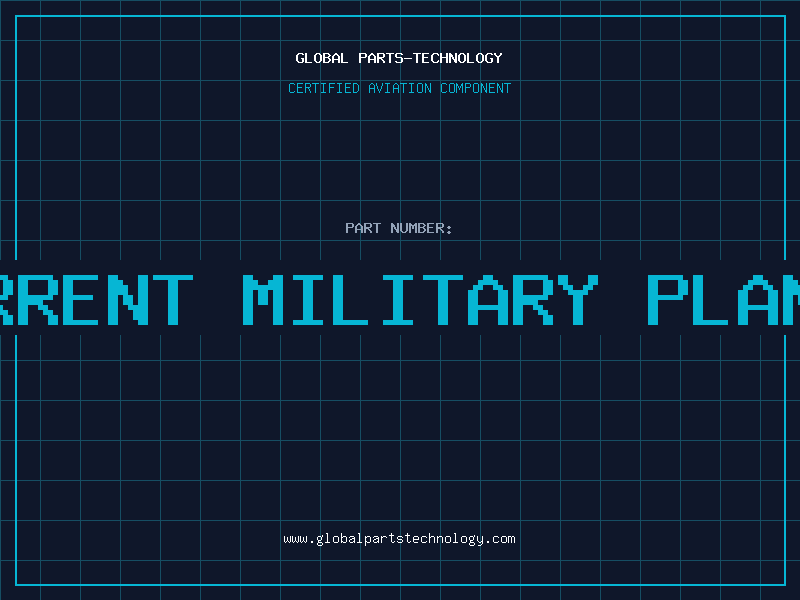This screenshot has width=800, height=600.
Task: Click the 'GLOBAL PARTS-TECHNOLOGY' heading
Action: click(x=399, y=59)
